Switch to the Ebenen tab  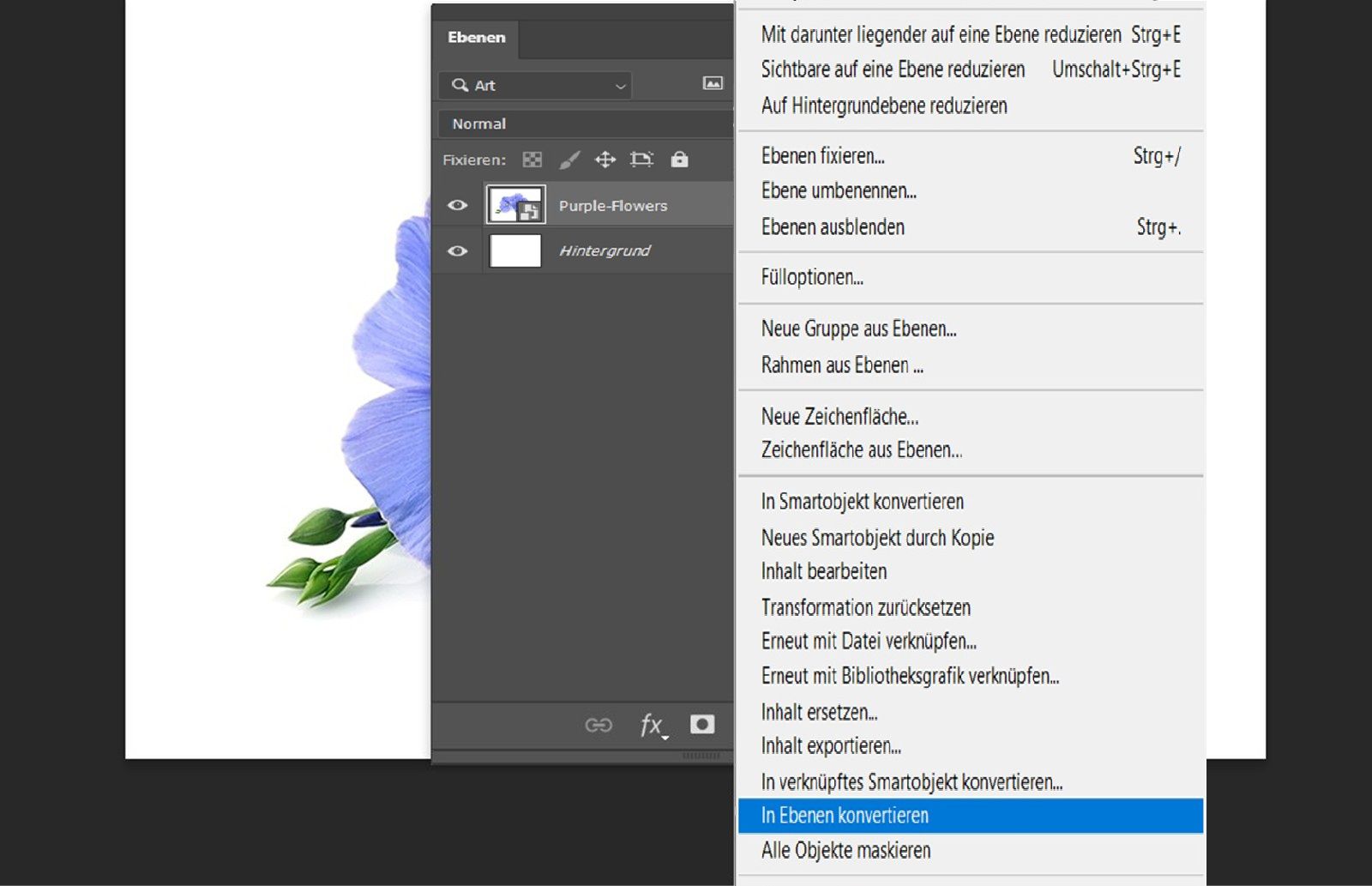click(477, 37)
